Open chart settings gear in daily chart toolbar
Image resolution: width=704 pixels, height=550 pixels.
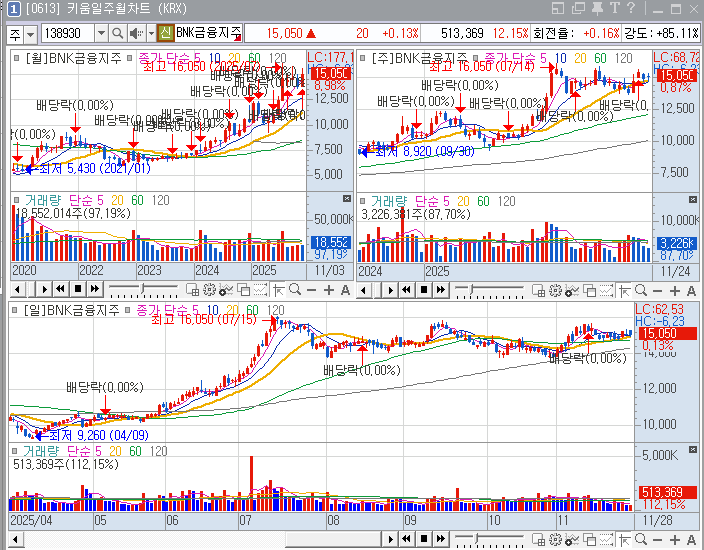[x=555, y=539]
